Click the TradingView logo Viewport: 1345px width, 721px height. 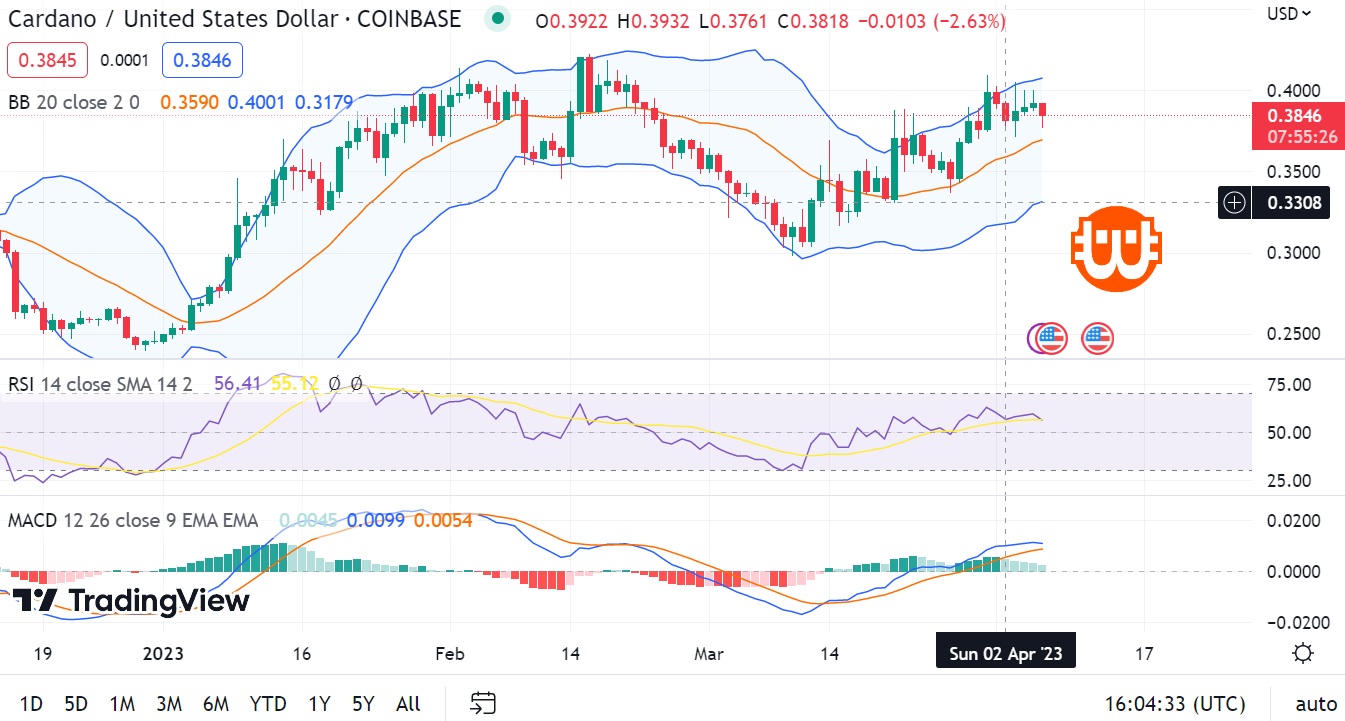131,601
